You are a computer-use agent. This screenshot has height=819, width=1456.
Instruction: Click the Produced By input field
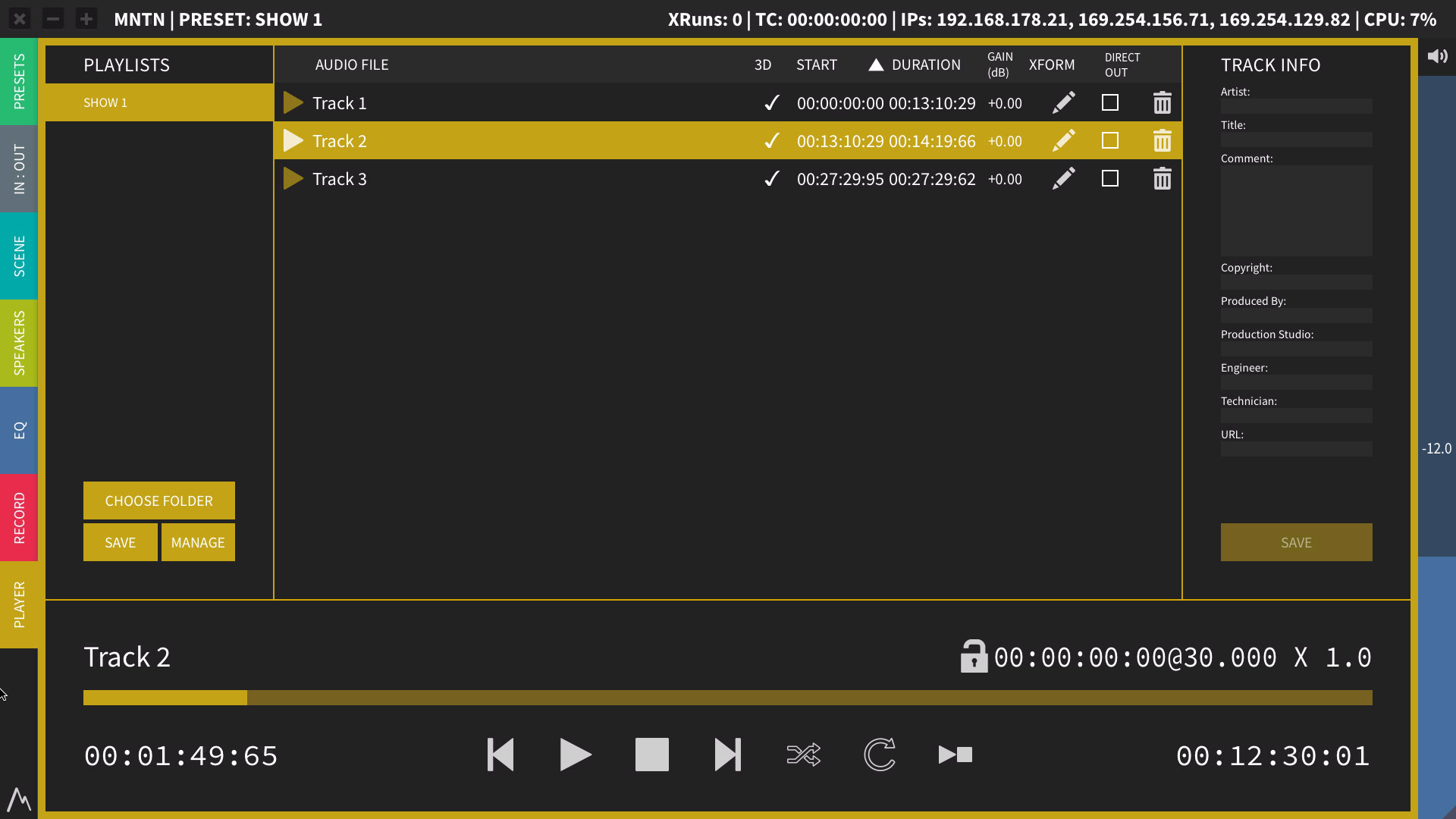point(1296,315)
